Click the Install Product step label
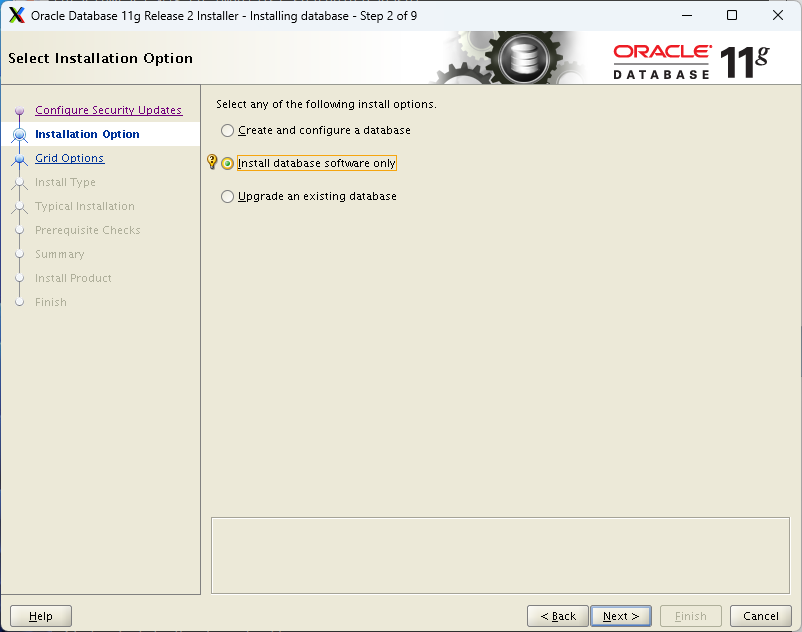This screenshot has width=802, height=632. 73,278
